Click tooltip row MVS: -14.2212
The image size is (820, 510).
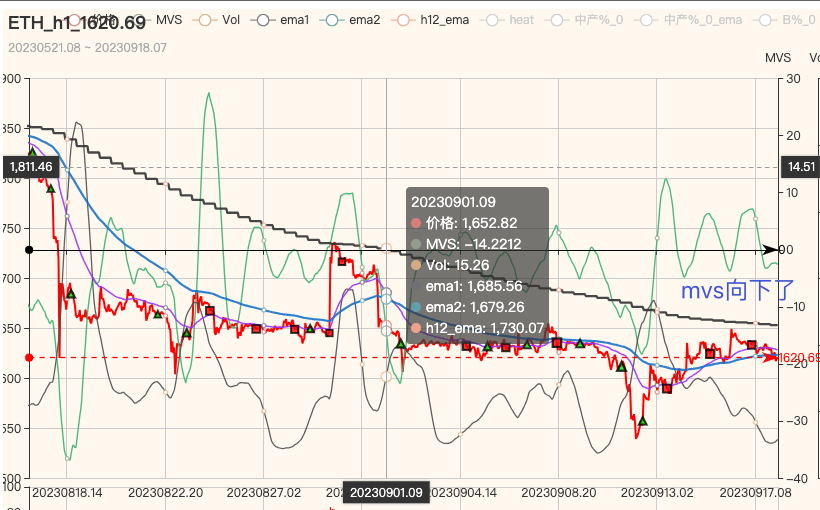(466, 244)
